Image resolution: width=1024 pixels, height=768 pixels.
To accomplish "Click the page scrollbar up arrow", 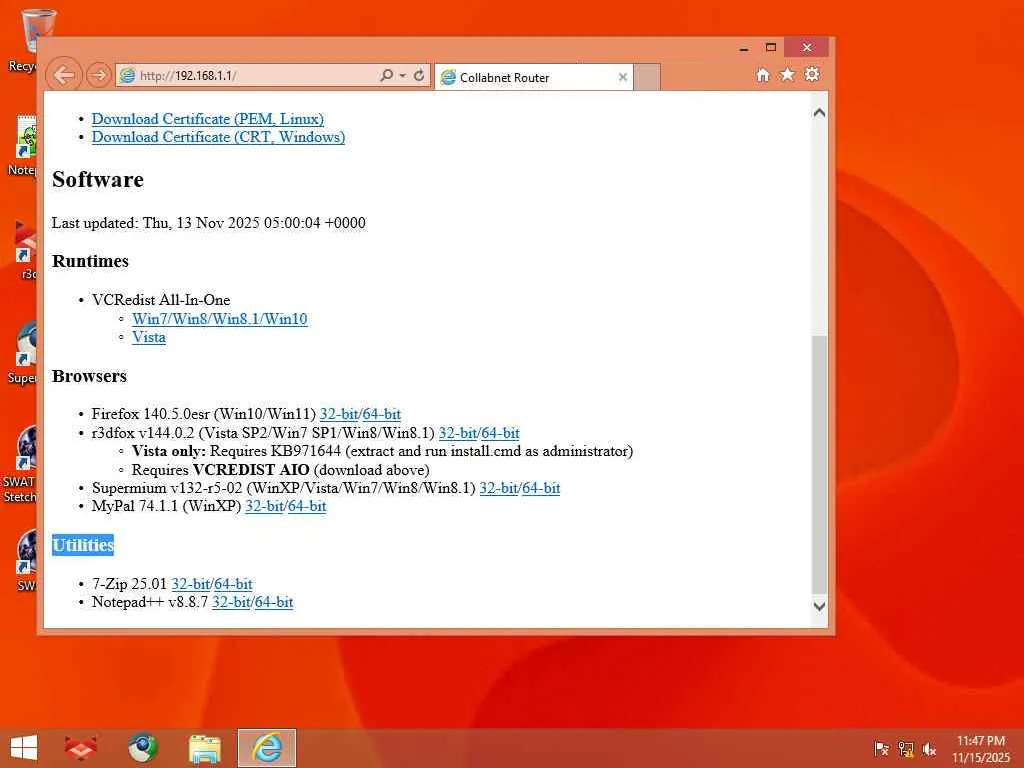I will coord(820,113).
